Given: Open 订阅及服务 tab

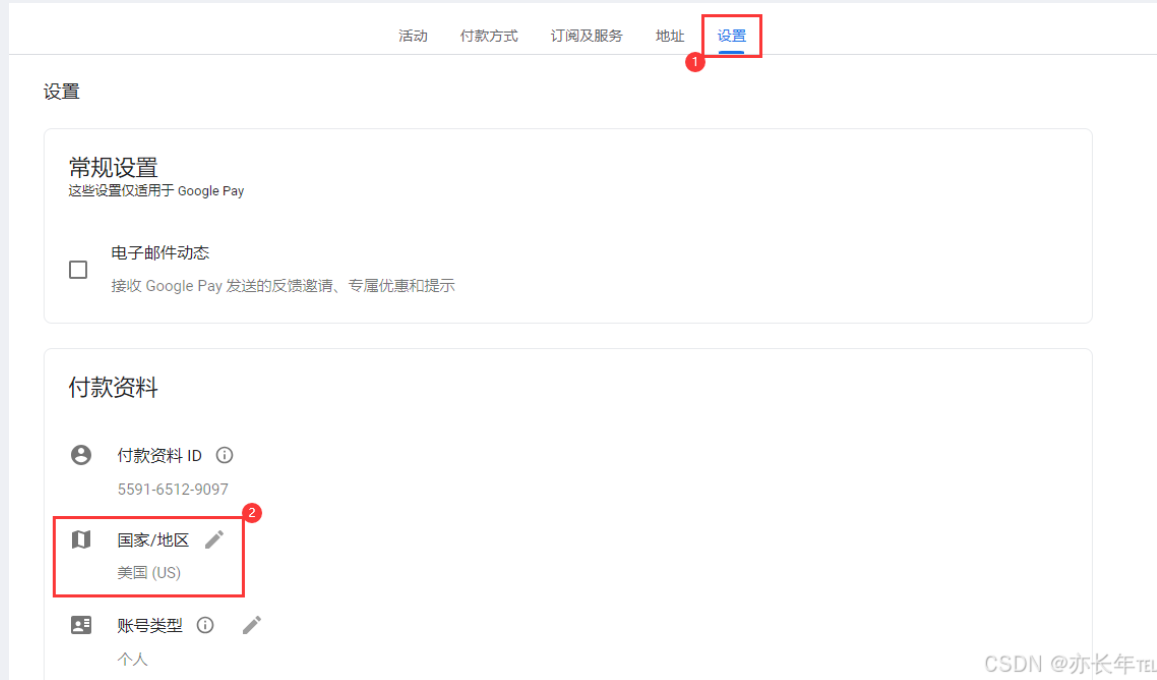Looking at the screenshot, I should click(587, 35).
